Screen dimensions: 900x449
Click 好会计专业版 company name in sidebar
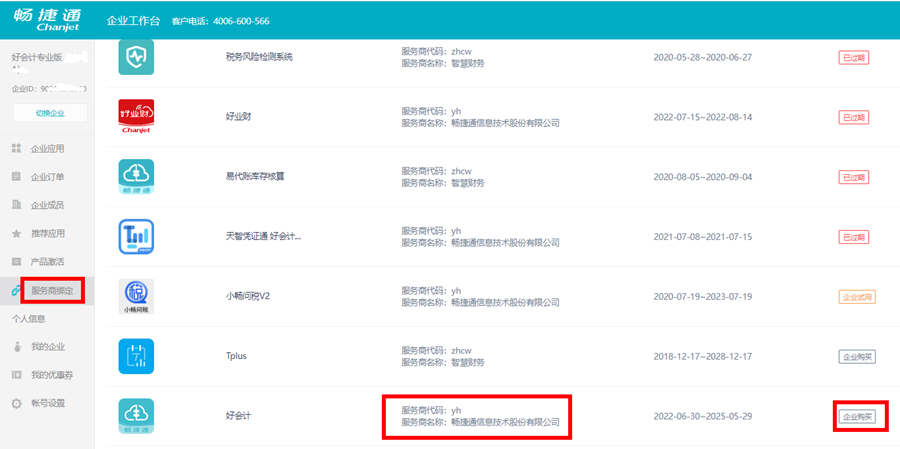pos(38,57)
